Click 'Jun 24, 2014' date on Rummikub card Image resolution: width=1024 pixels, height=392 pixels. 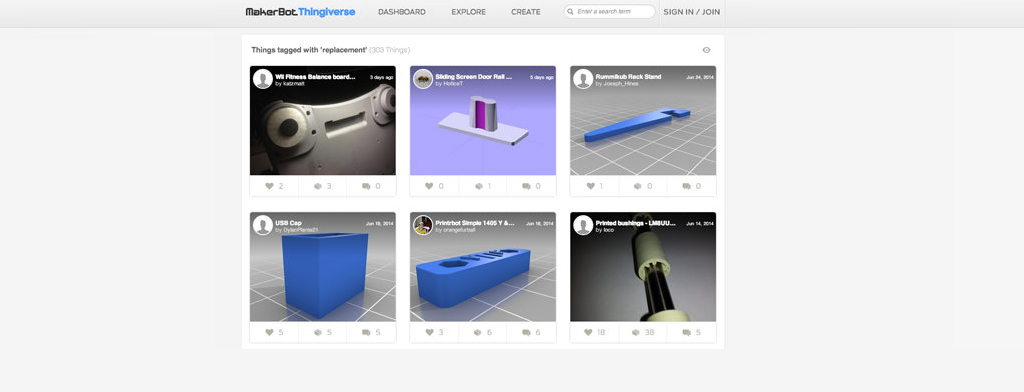699,77
